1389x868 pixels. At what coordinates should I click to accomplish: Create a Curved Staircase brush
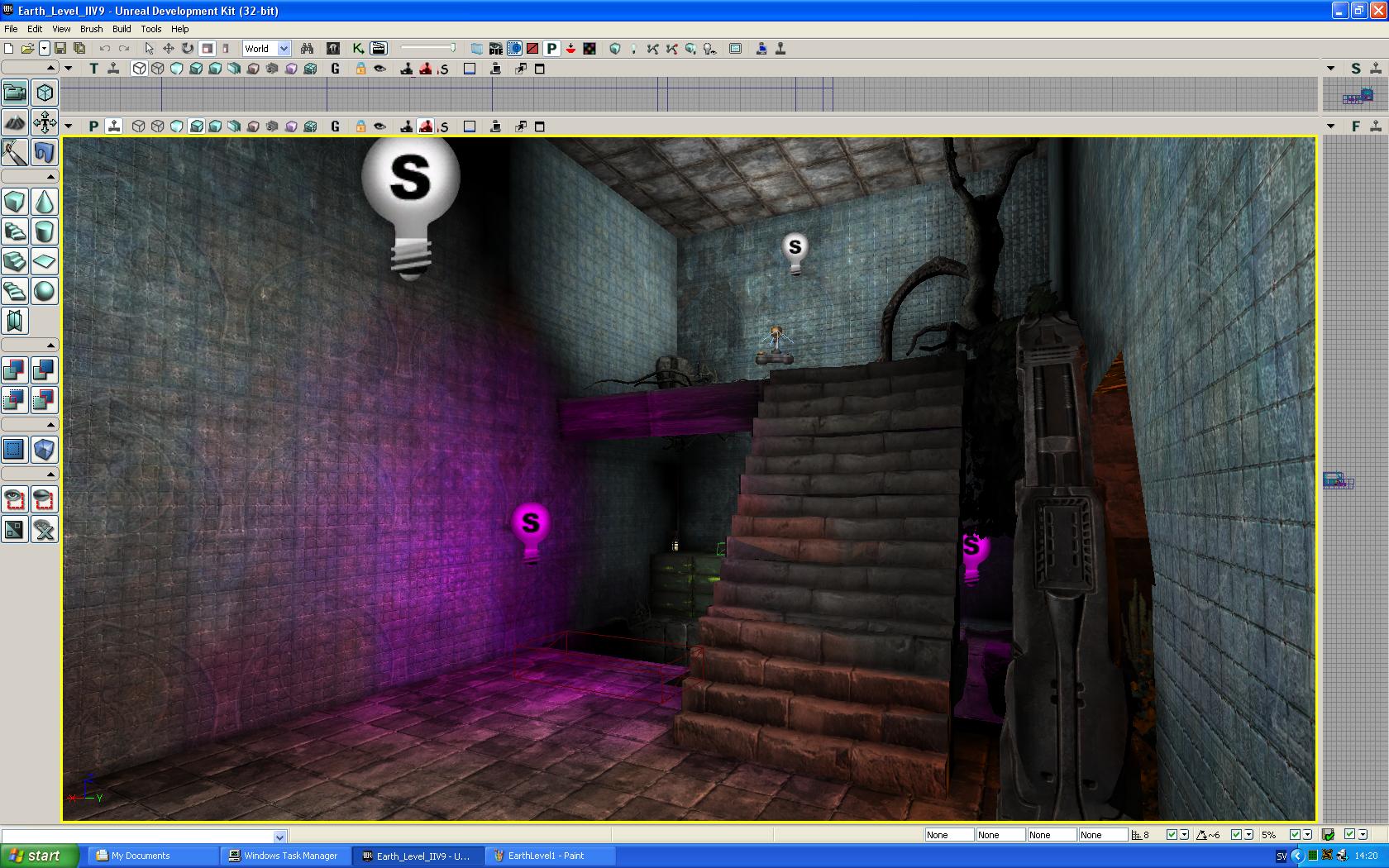(x=15, y=232)
